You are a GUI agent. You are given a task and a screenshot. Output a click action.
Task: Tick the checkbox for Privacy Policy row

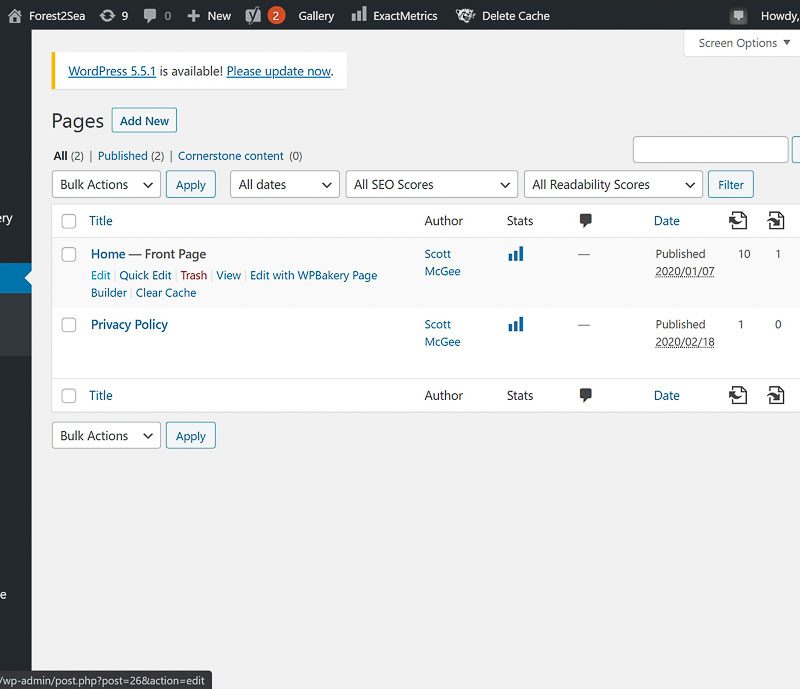coord(69,325)
